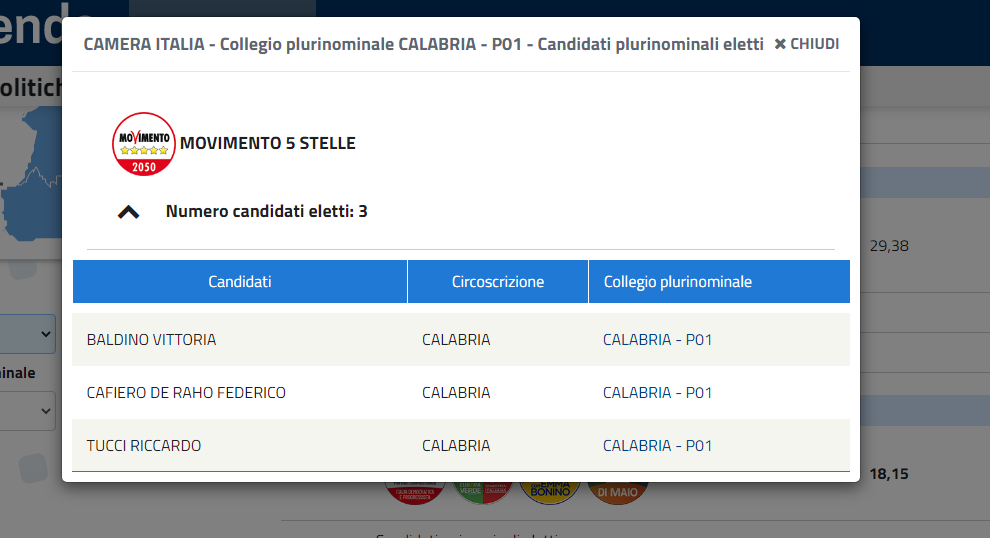The image size is (990, 538).
Task: Open the lower dropdown on left edge
Action: click(28, 411)
